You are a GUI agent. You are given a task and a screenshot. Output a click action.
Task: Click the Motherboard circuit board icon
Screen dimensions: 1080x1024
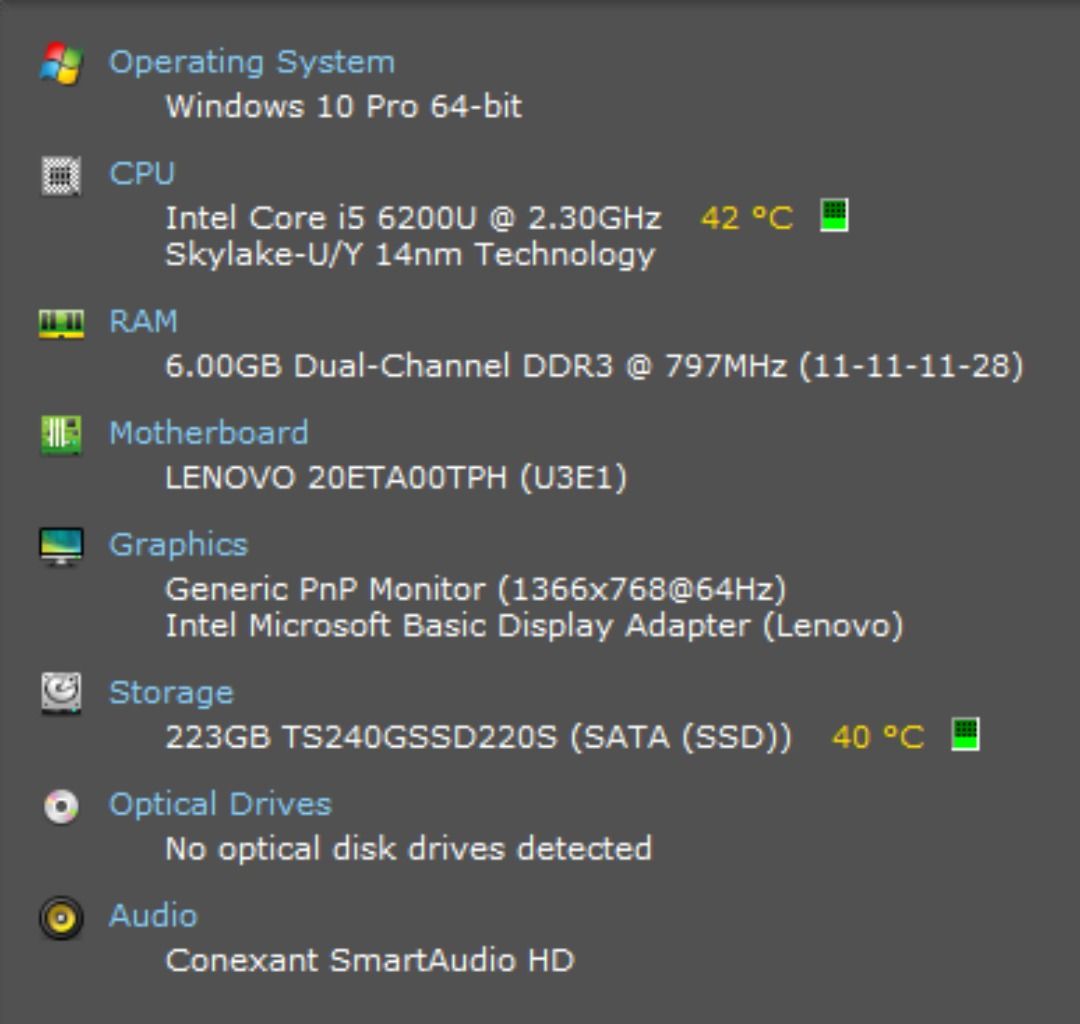click(60, 432)
